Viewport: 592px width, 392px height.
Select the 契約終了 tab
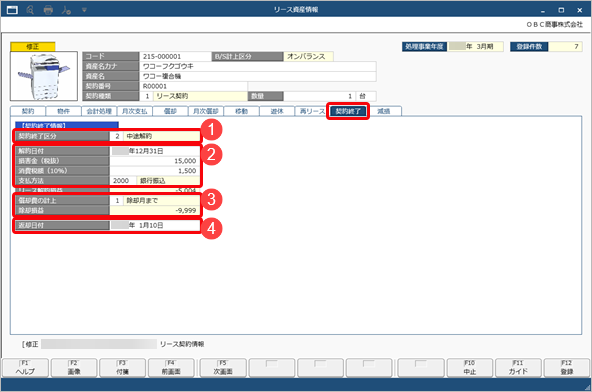click(348, 111)
